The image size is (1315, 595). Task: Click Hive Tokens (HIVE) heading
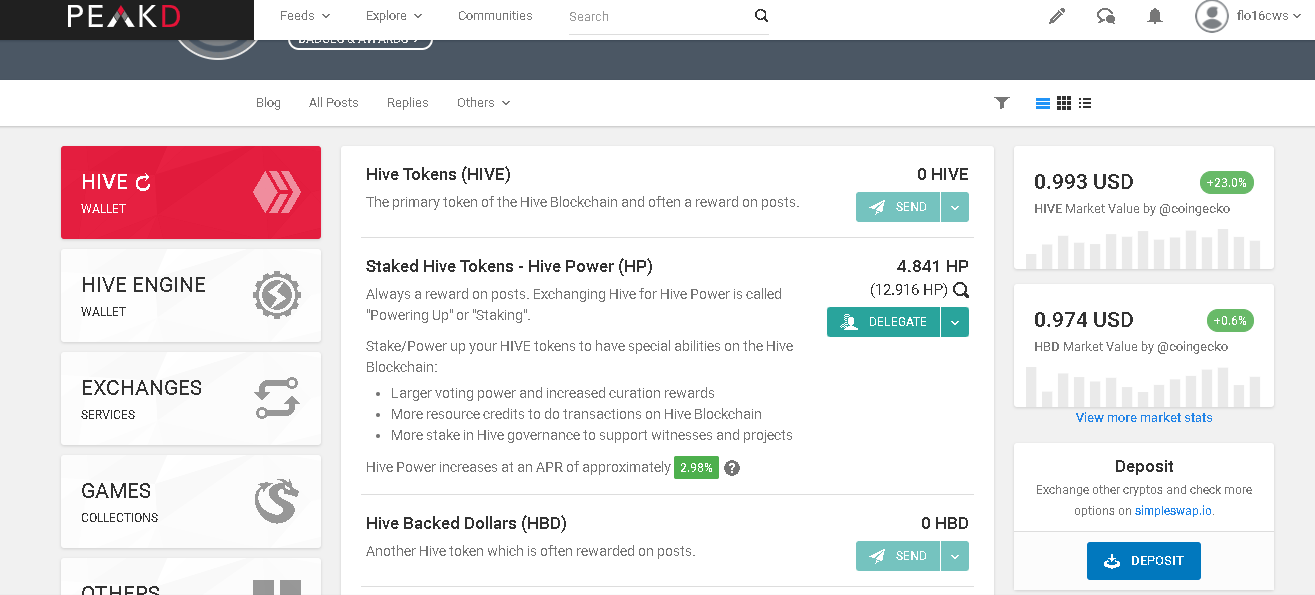[x=438, y=175]
